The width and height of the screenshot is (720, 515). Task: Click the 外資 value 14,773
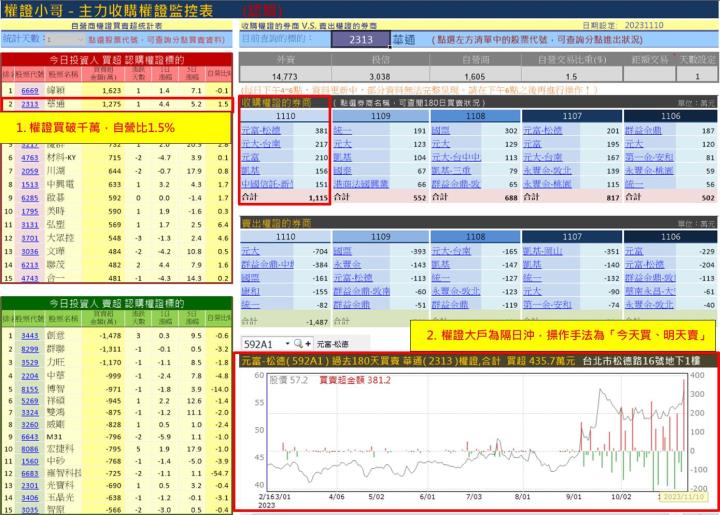point(285,76)
